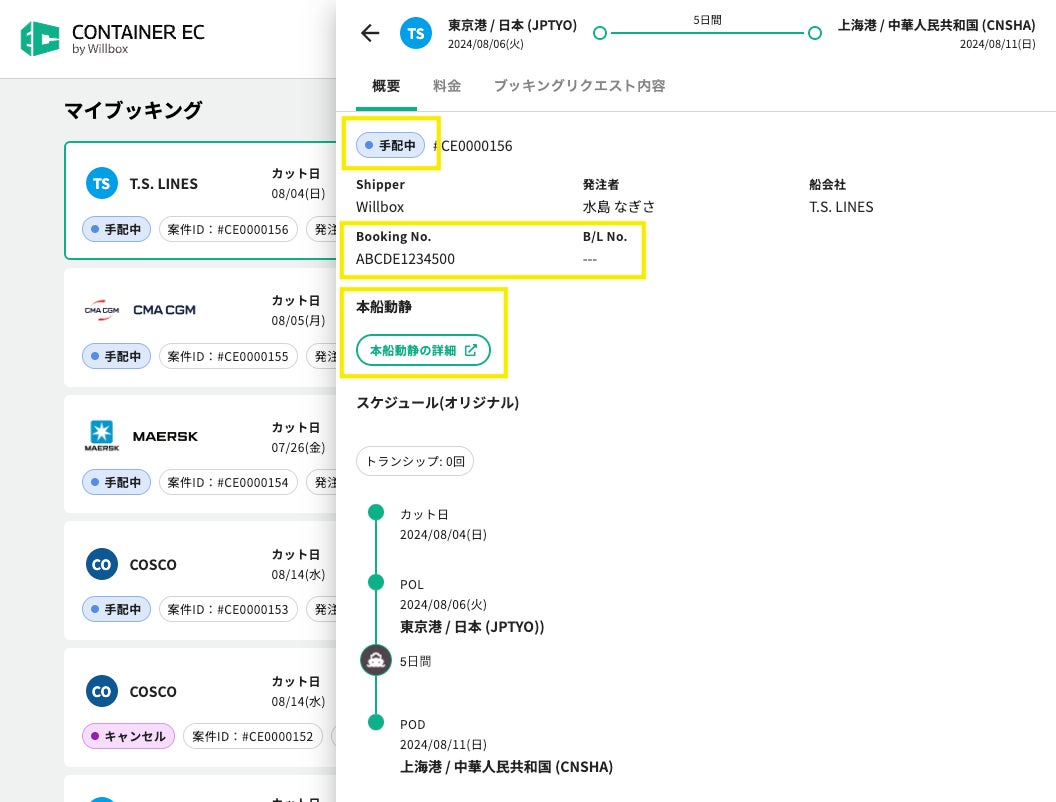Select the MAERSK booking card
The height and width of the screenshot is (802, 1056).
(200, 455)
